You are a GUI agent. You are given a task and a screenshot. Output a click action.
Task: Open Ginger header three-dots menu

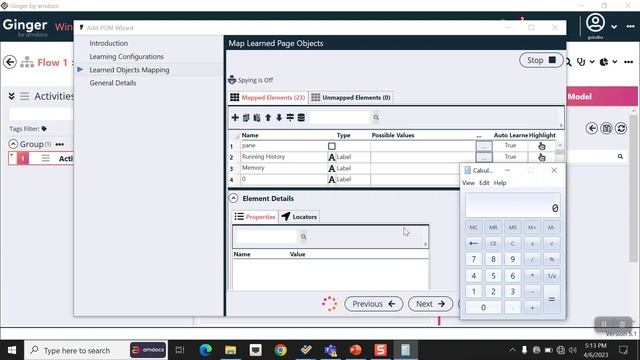click(x=630, y=27)
